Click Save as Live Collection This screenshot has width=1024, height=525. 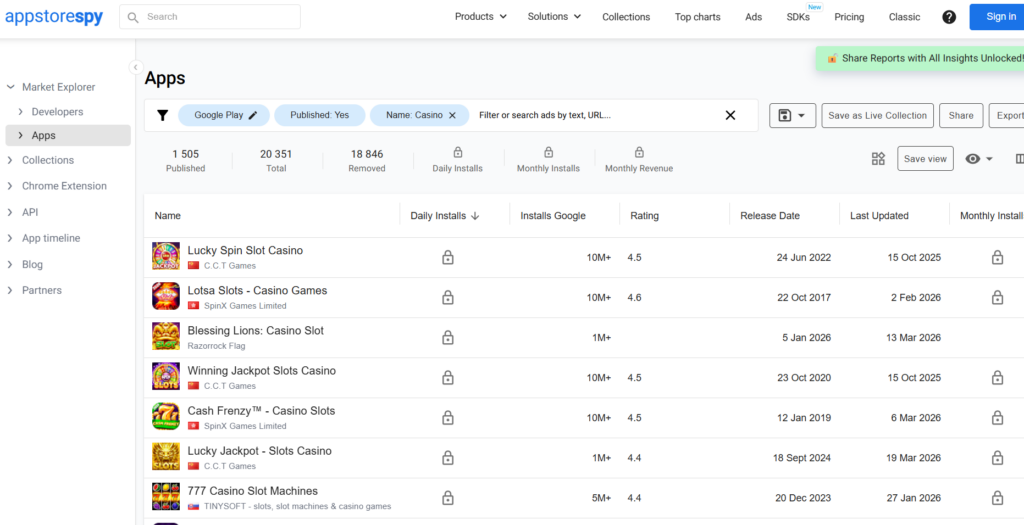[878, 116]
